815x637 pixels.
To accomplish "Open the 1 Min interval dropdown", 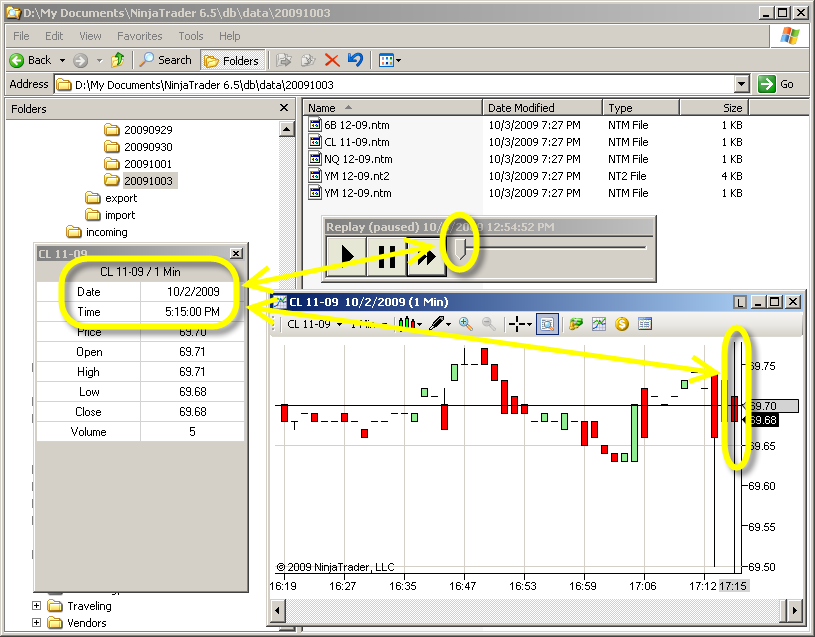I will (384, 324).
